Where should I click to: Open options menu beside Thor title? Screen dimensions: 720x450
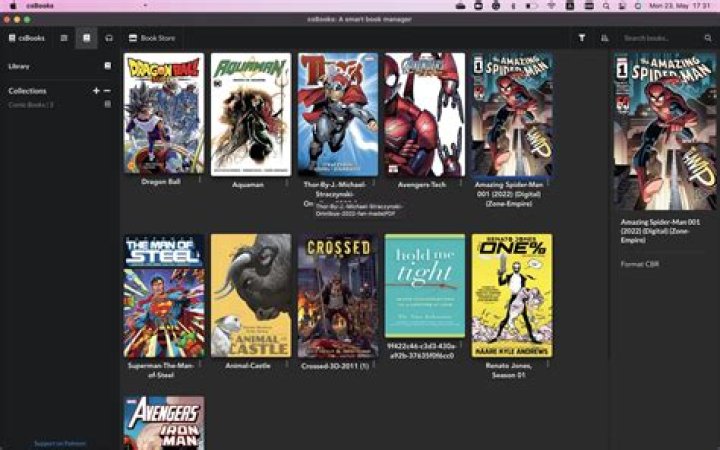point(374,183)
